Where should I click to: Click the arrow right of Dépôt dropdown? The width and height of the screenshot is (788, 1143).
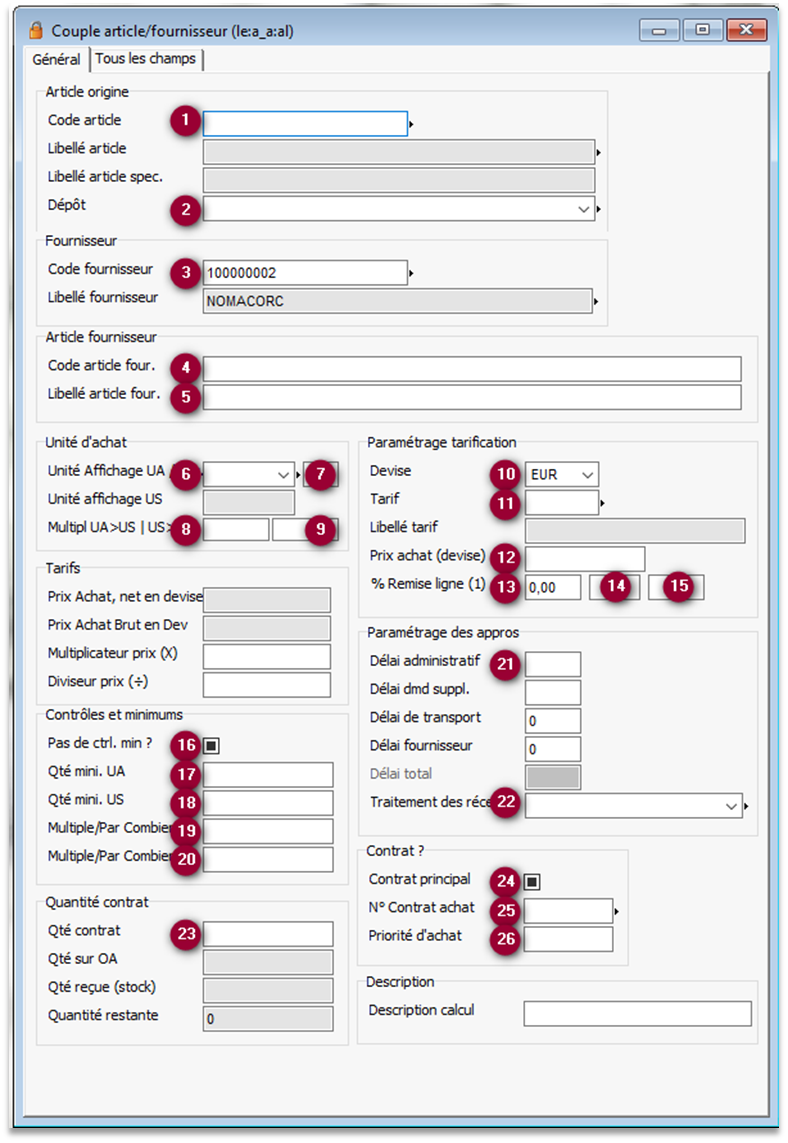[599, 210]
